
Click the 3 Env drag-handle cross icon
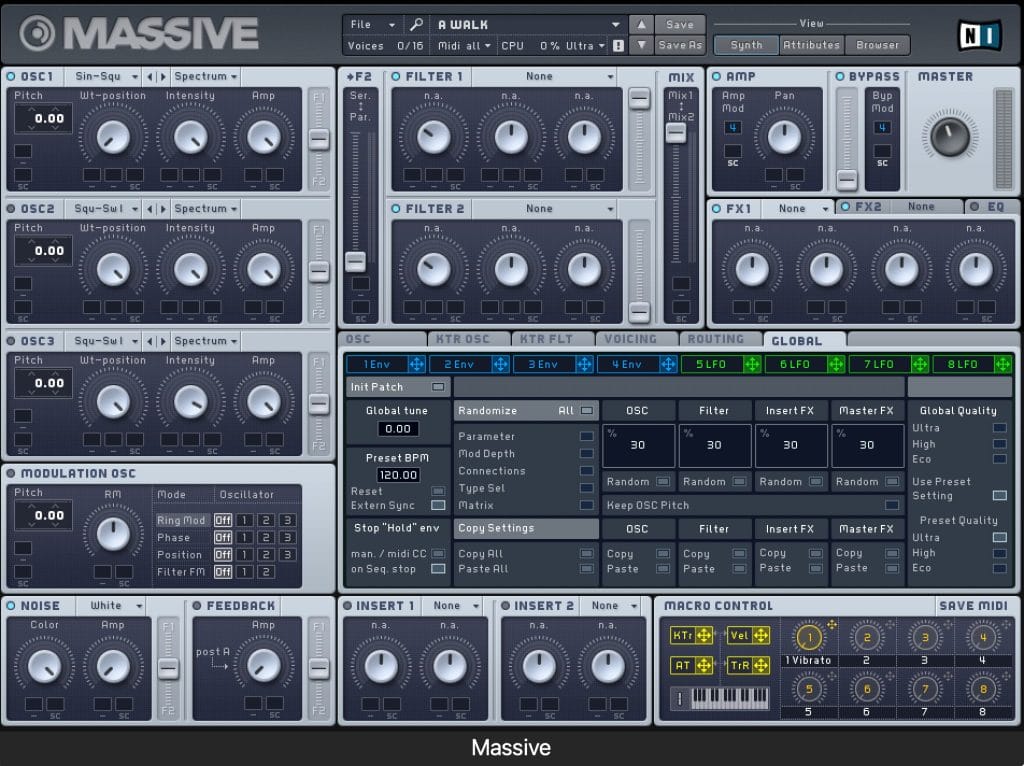584,364
